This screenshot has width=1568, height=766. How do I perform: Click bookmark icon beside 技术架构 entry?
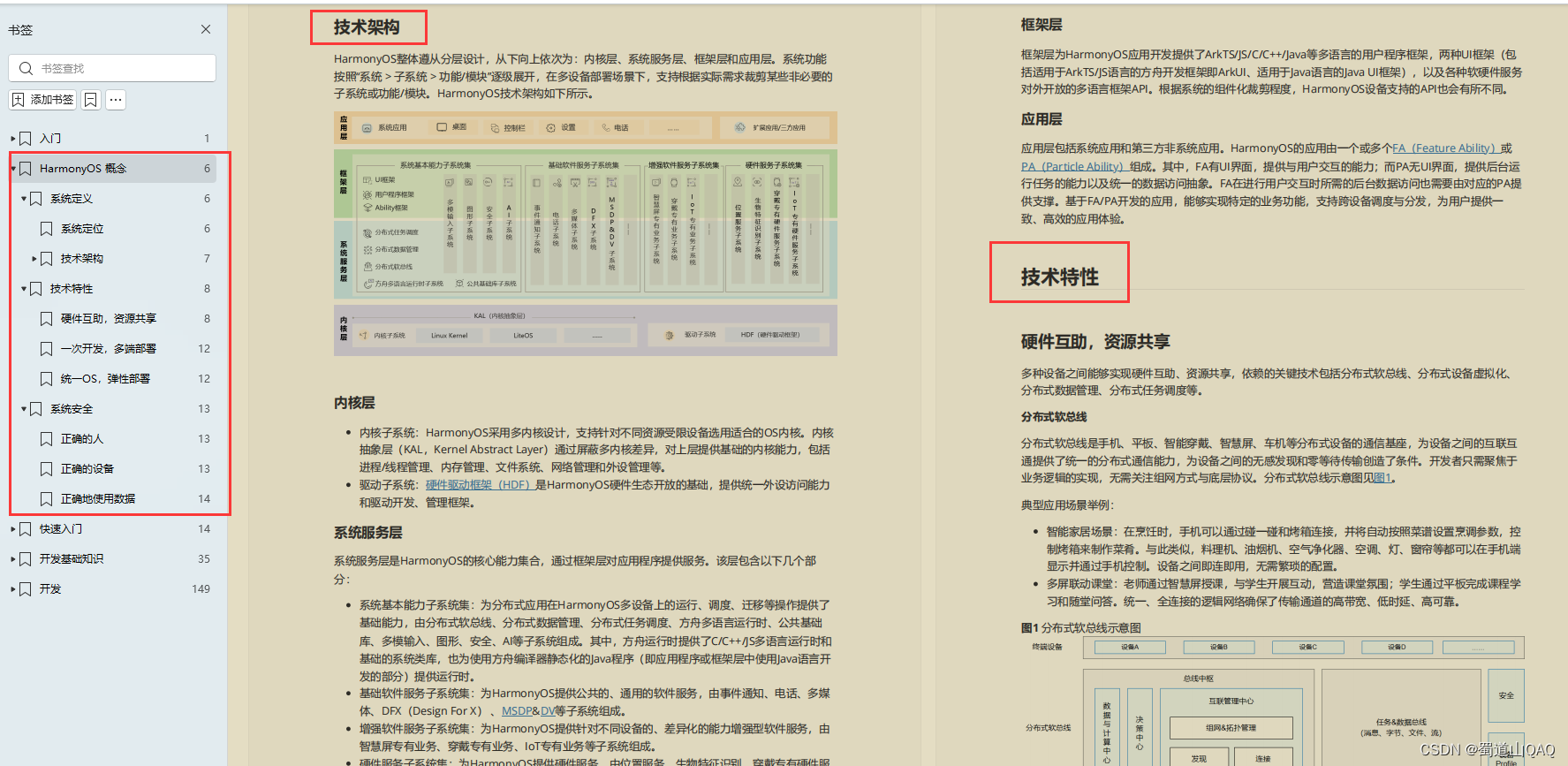(47, 259)
